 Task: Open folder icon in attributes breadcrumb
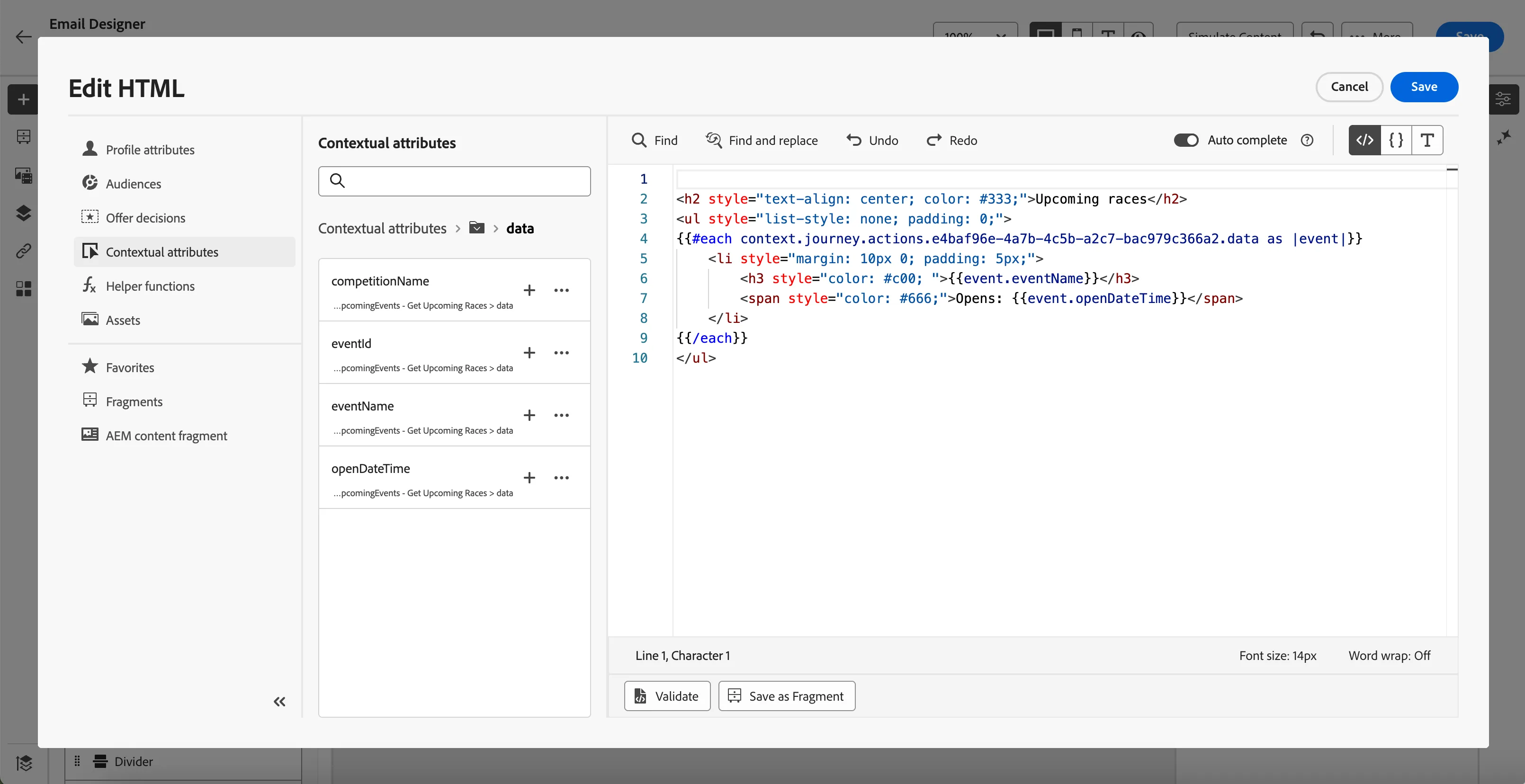click(x=476, y=228)
